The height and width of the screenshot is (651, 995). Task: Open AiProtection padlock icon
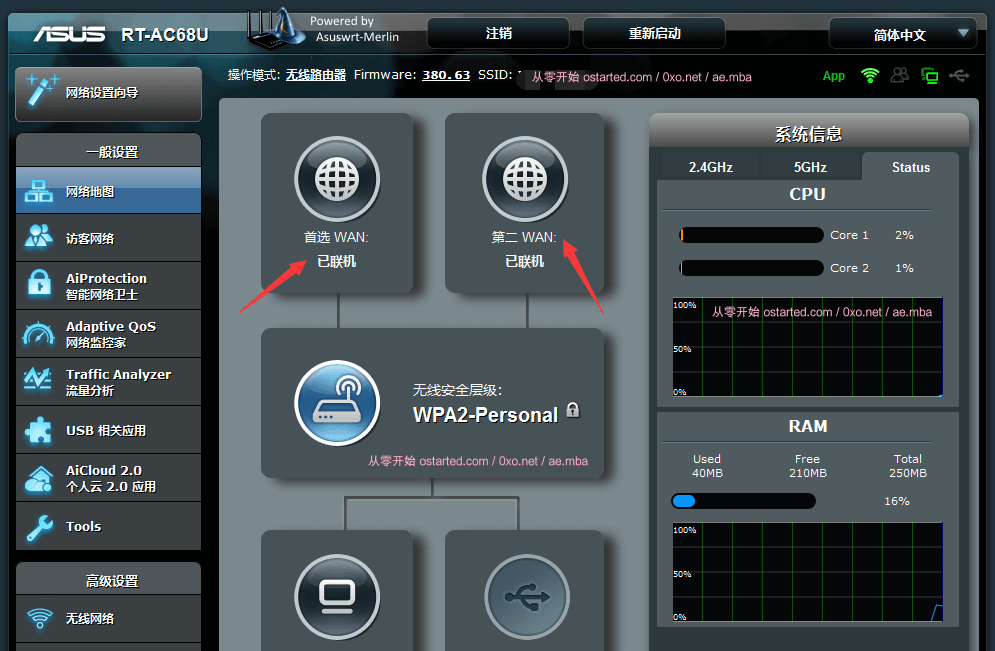pos(39,283)
